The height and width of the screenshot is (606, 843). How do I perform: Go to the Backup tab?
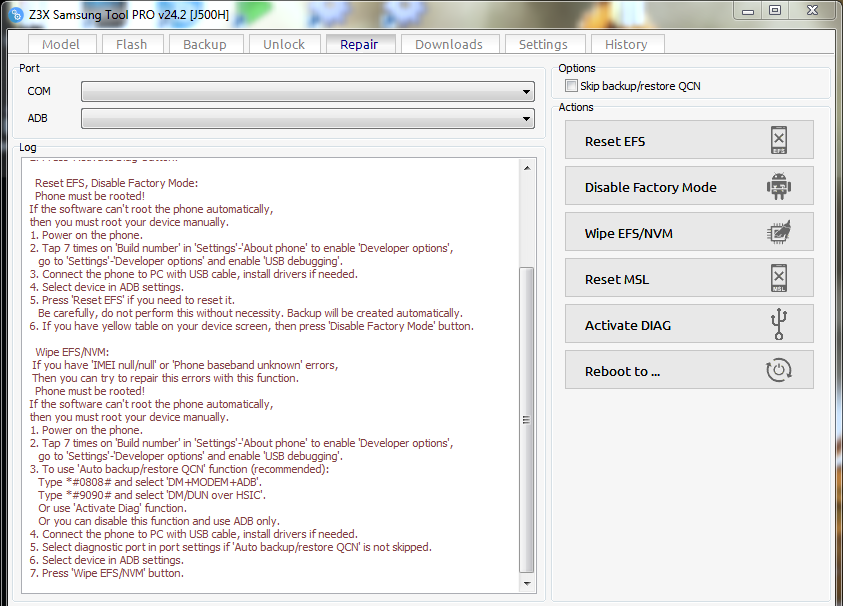click(205, 44)
